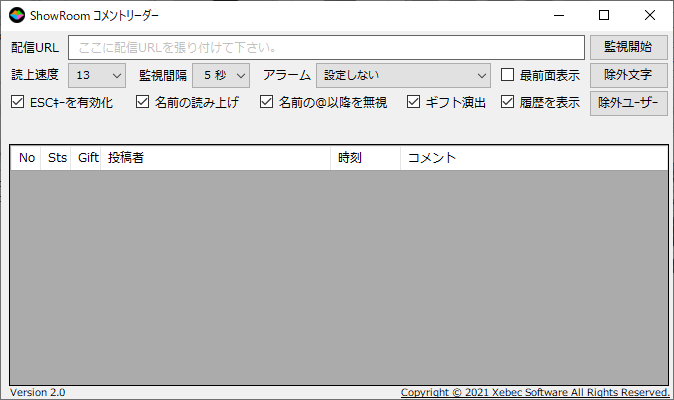Screen dimensions: 674x400
Task: Open the Xebec Software copyright link
Action: click(x=535, y=392)
